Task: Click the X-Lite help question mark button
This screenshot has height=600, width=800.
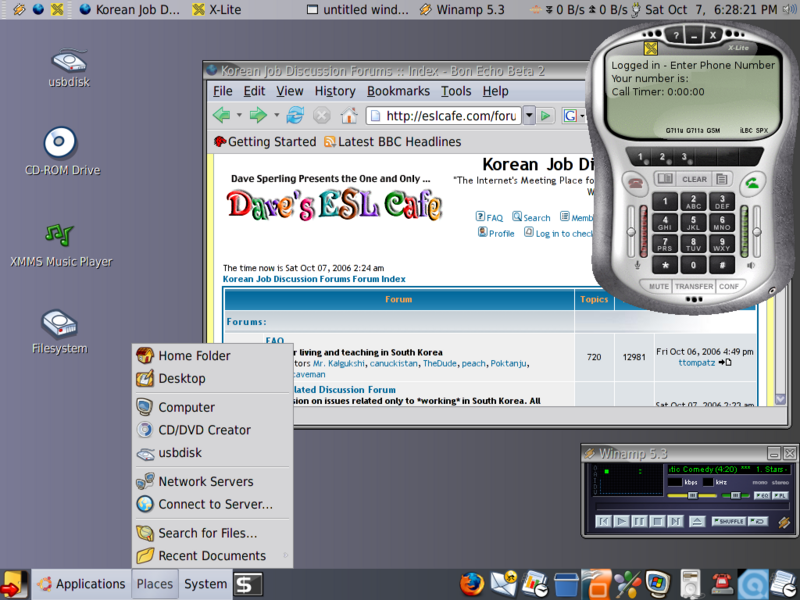Action: [x=676, y=35]
